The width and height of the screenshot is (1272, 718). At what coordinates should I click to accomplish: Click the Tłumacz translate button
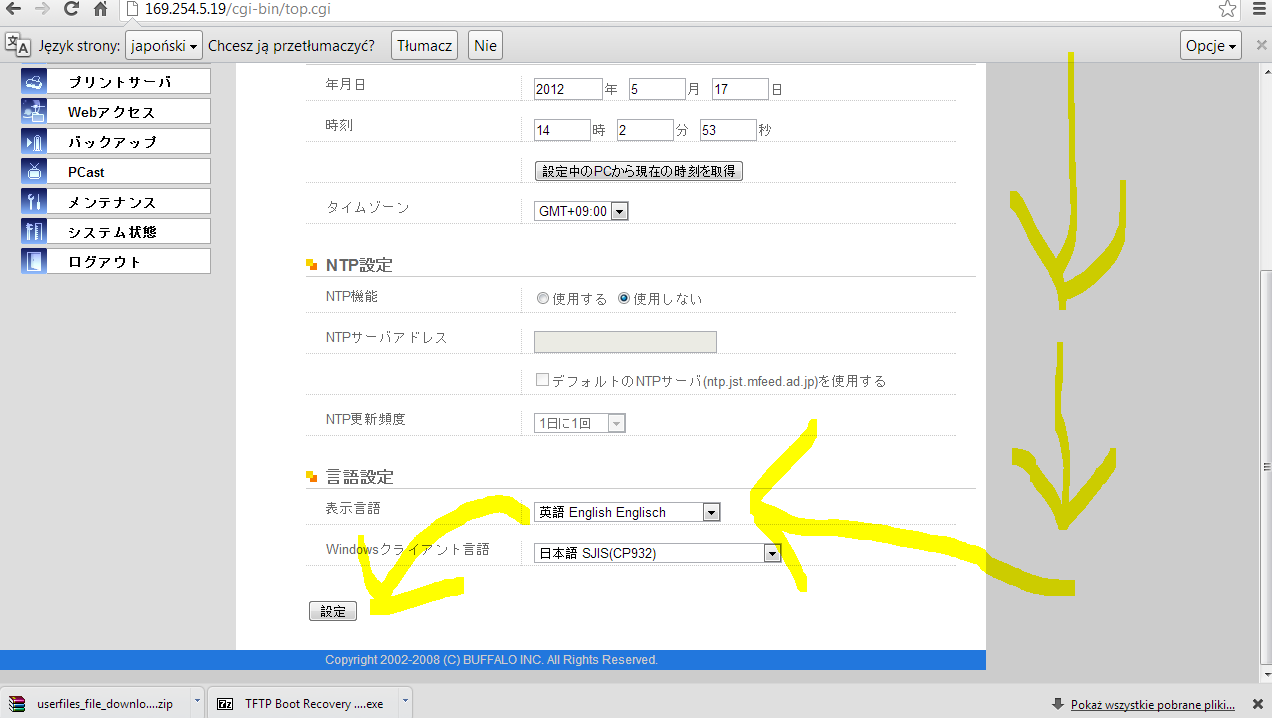coord(425,46)
